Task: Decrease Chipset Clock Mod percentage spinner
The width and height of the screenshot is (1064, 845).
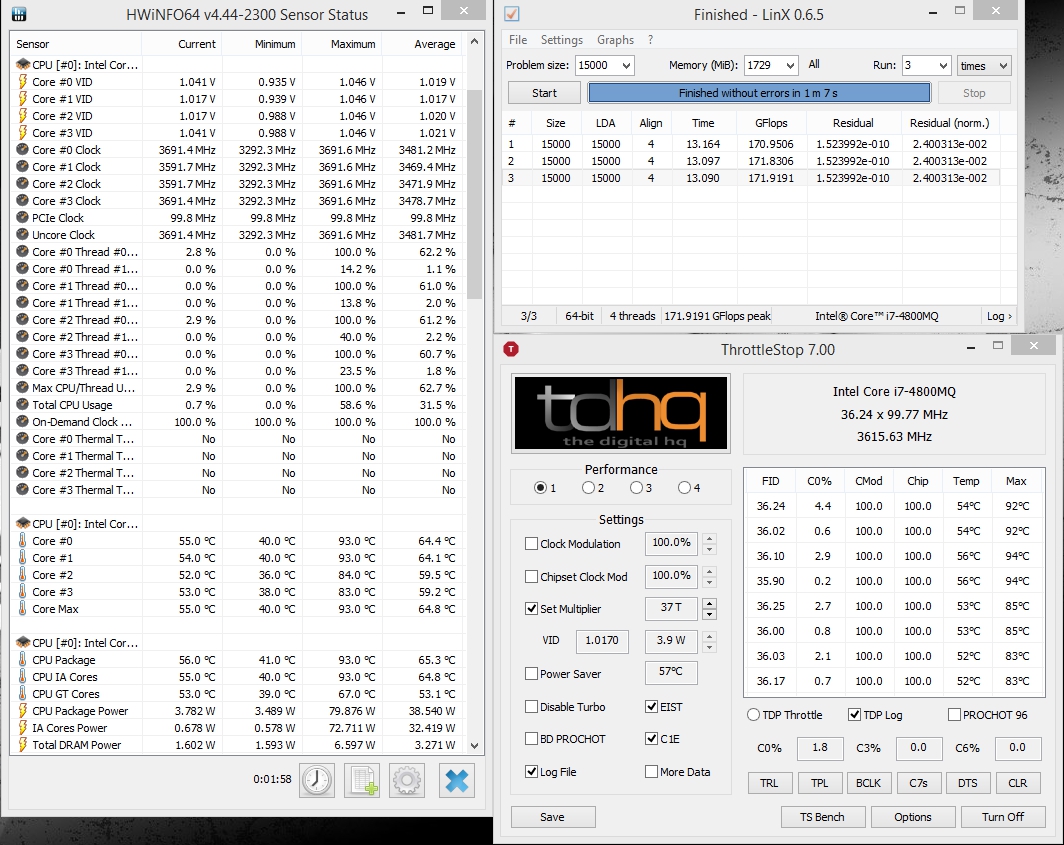Action: [709, 582]
